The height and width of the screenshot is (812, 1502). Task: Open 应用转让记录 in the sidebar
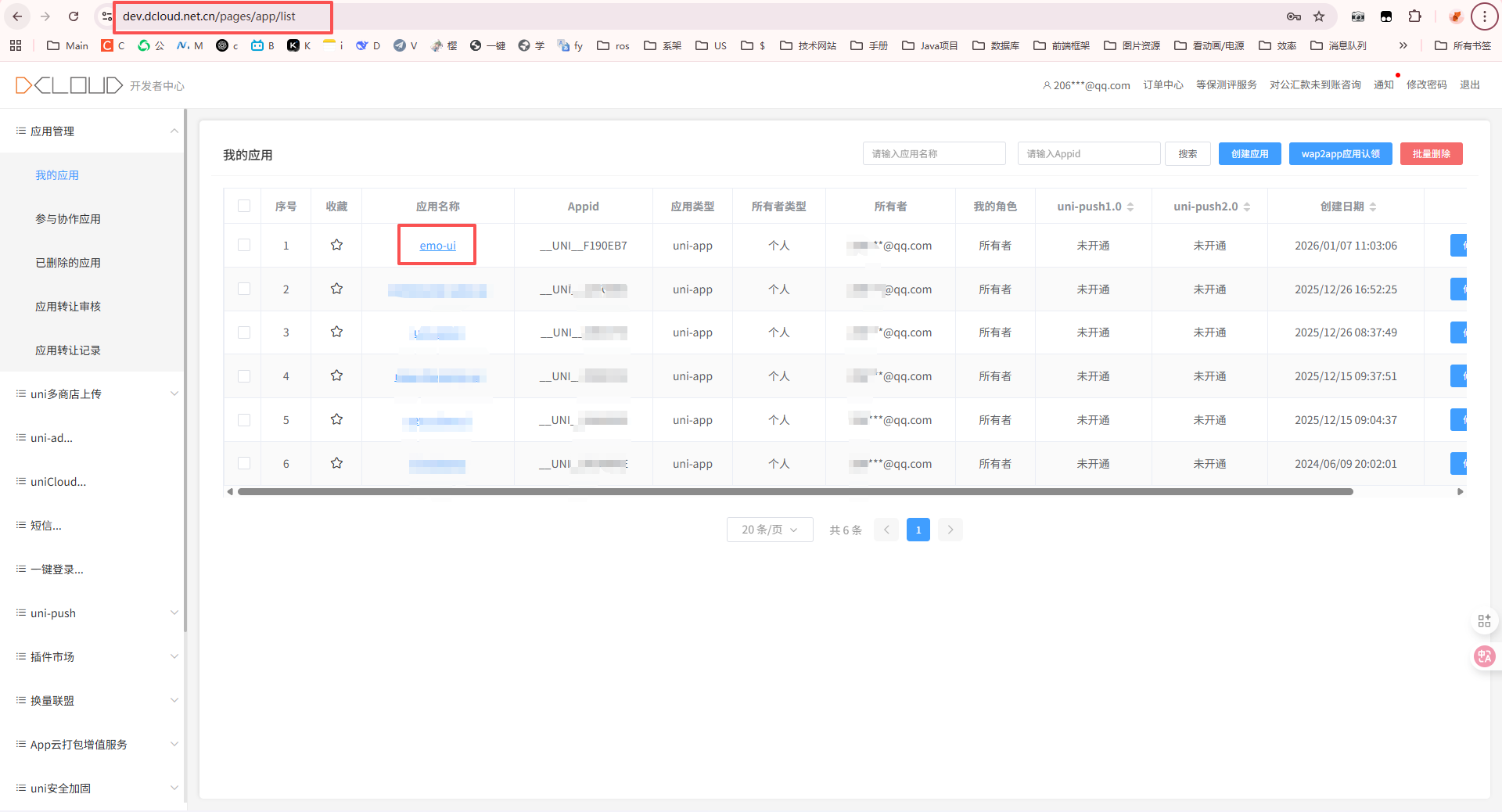tap(68, 350)
